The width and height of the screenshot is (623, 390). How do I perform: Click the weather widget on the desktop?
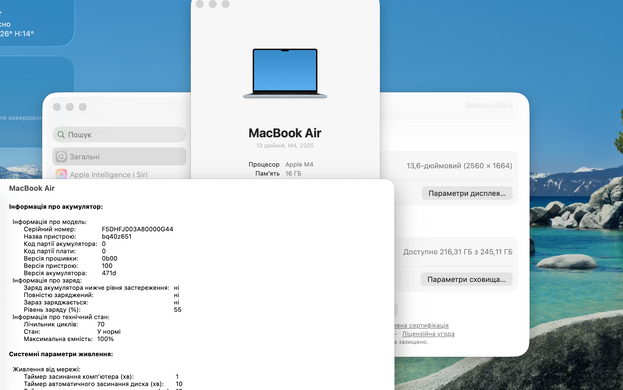36,23
